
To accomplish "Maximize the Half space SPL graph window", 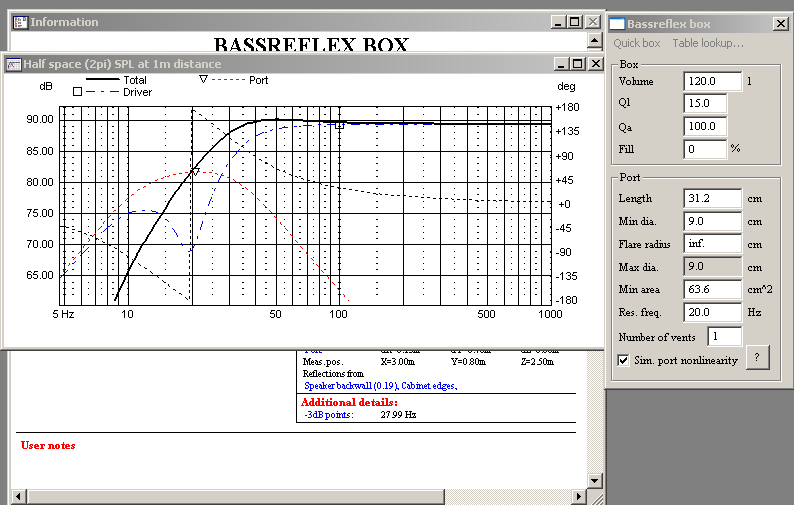I will pos(578,64).
